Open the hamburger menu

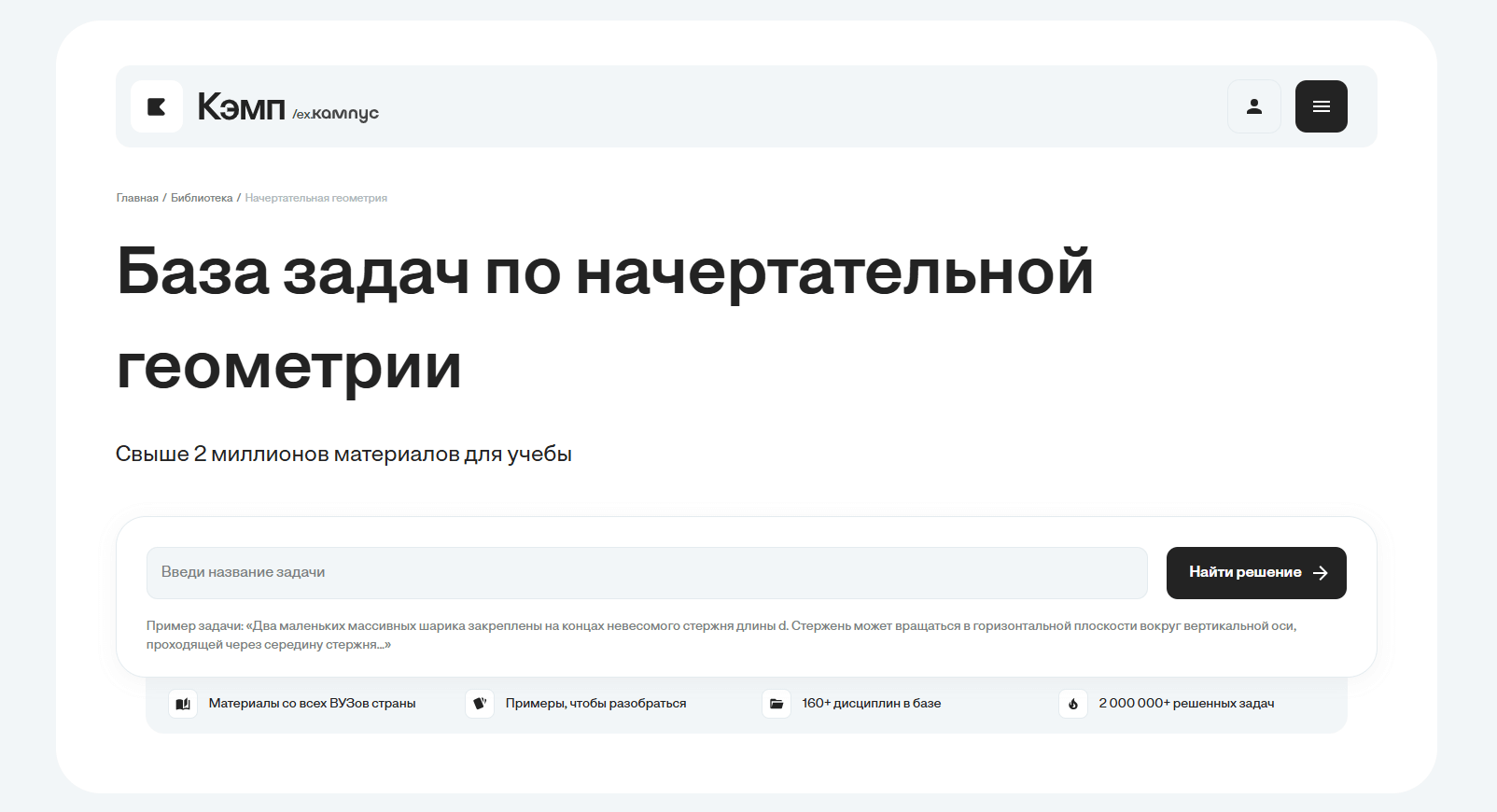[x=1321, y=106]
